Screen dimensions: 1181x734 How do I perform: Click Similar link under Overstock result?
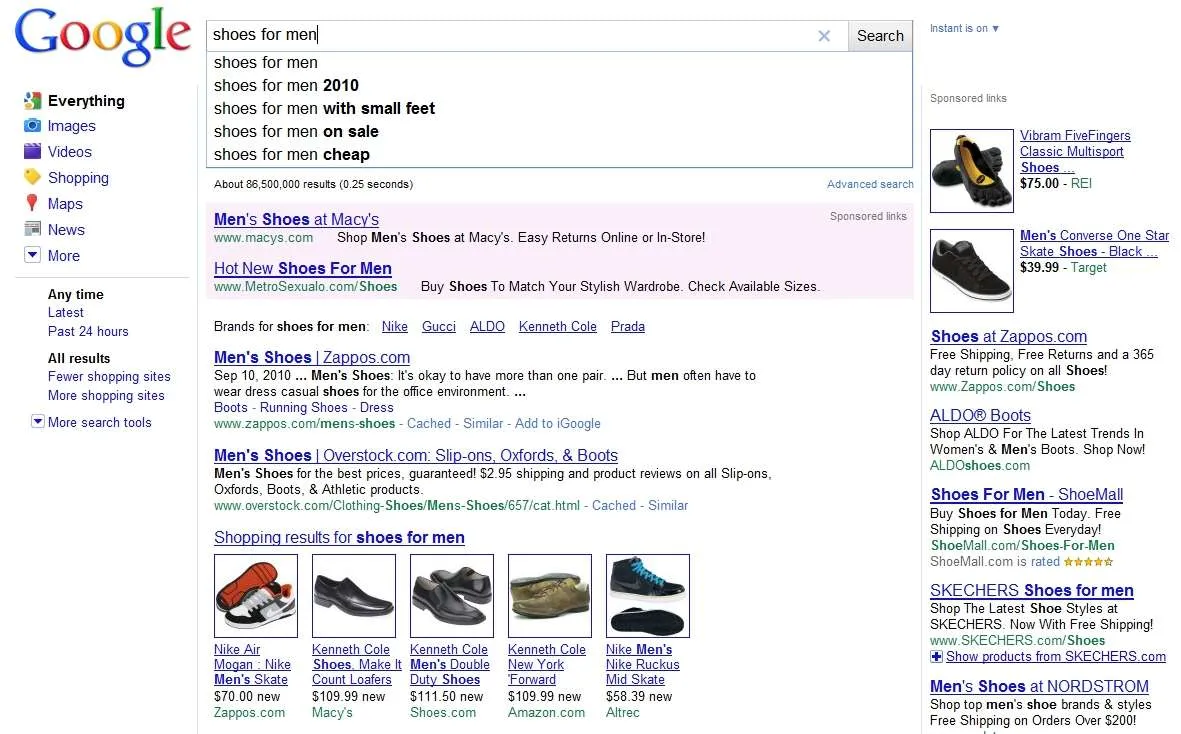[x=668, y=506]
